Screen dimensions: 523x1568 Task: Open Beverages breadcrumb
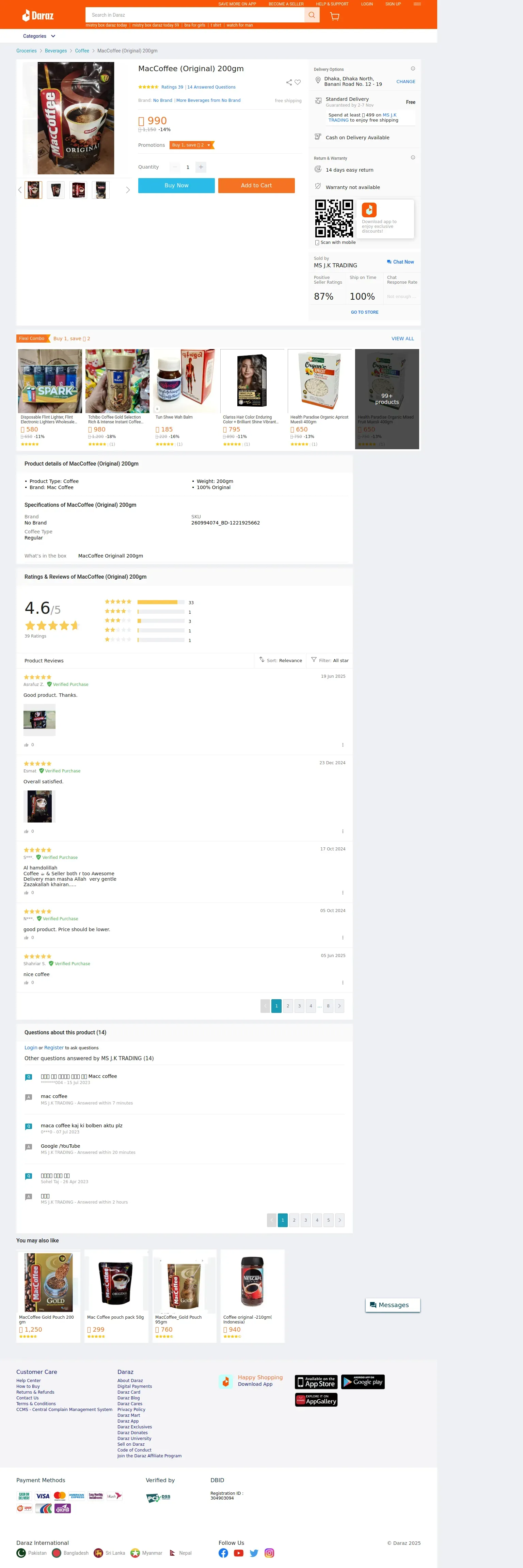point(56,50)
